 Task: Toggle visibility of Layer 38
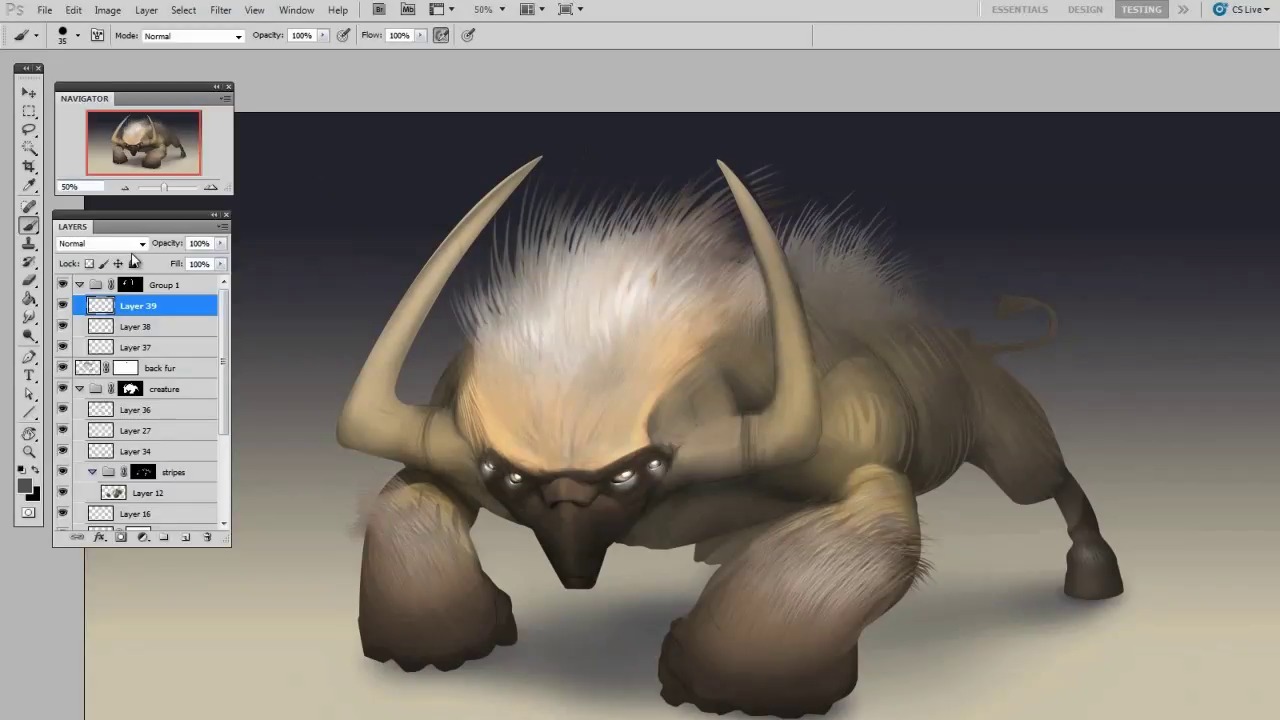tap(63, 327)
